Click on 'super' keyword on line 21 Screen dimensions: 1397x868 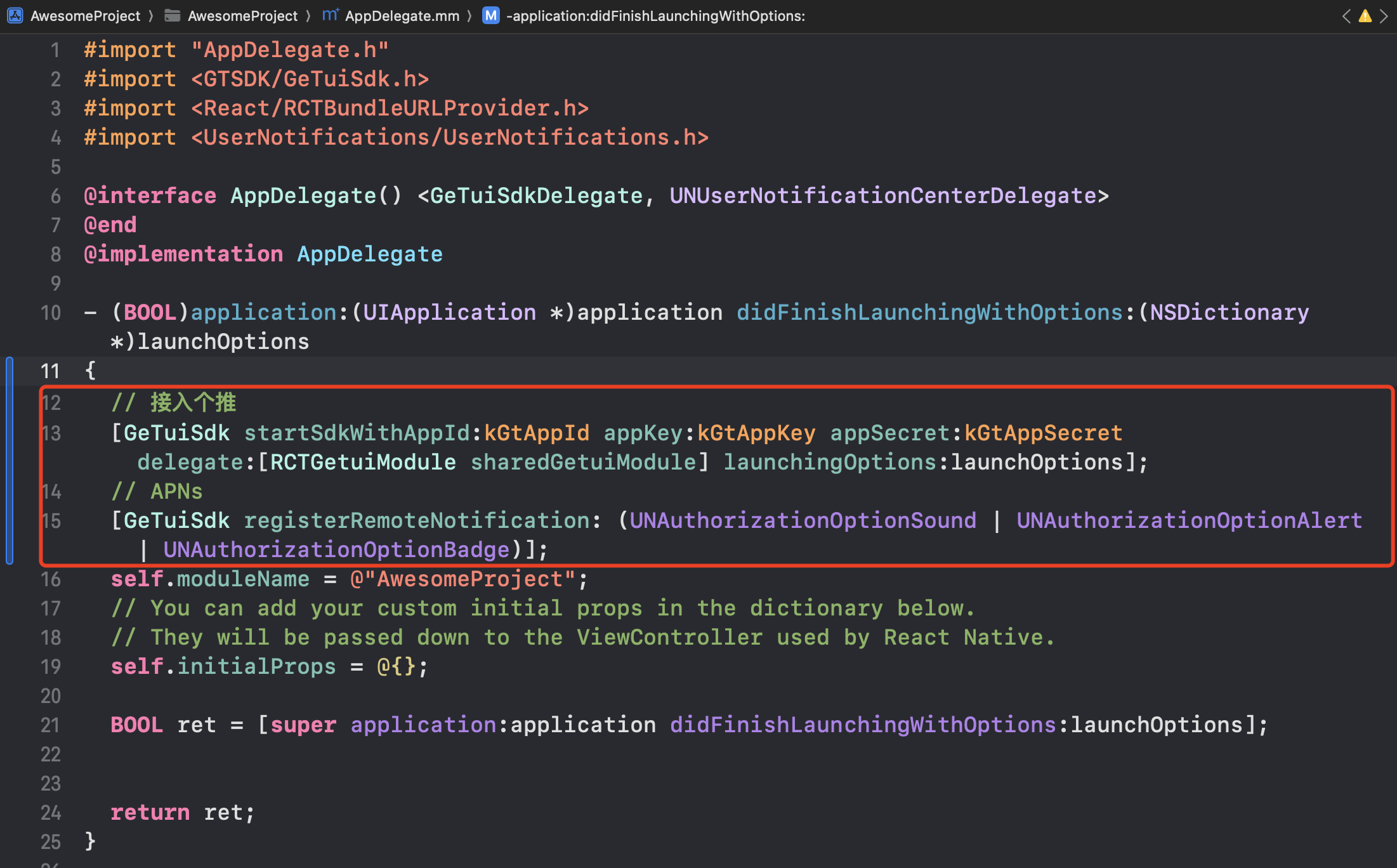point(303,725)
